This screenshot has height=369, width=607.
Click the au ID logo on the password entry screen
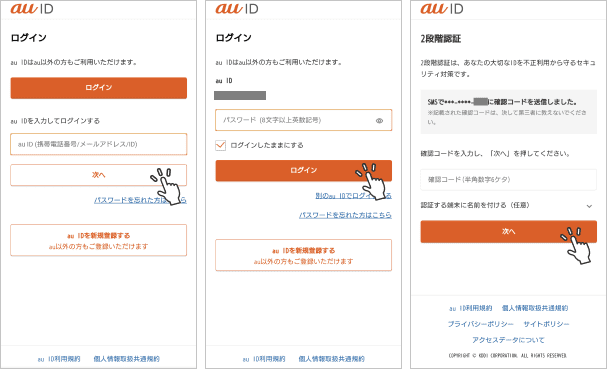tap(237, 9)
